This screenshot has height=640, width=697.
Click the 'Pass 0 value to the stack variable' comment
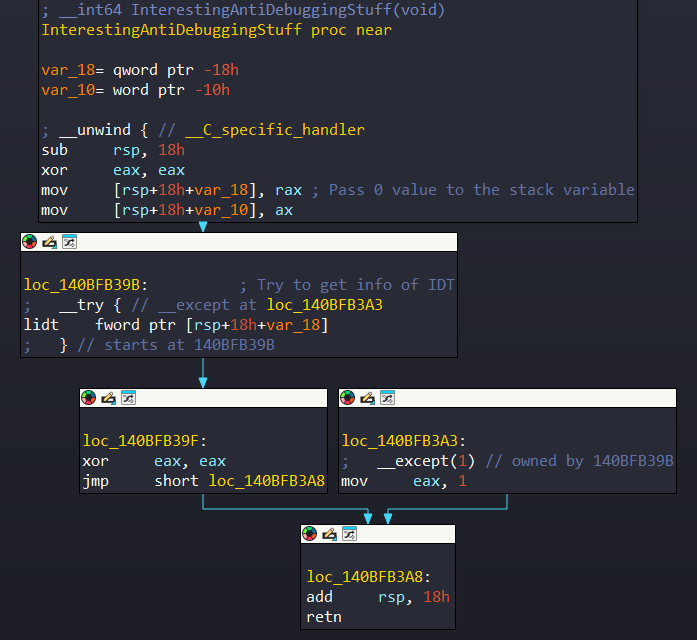[473, 190]
